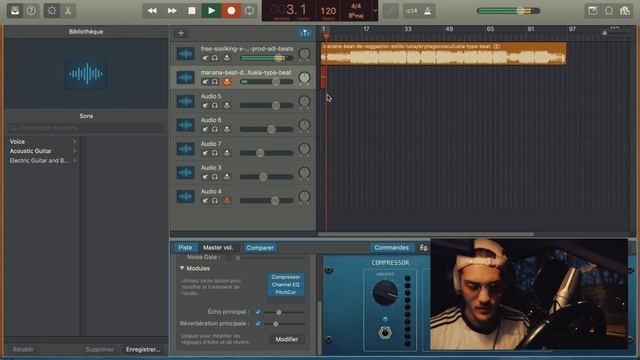The image size is (640, 360).
Task: Toggle the Compressor on/off switch
Action: coord(384,332)
